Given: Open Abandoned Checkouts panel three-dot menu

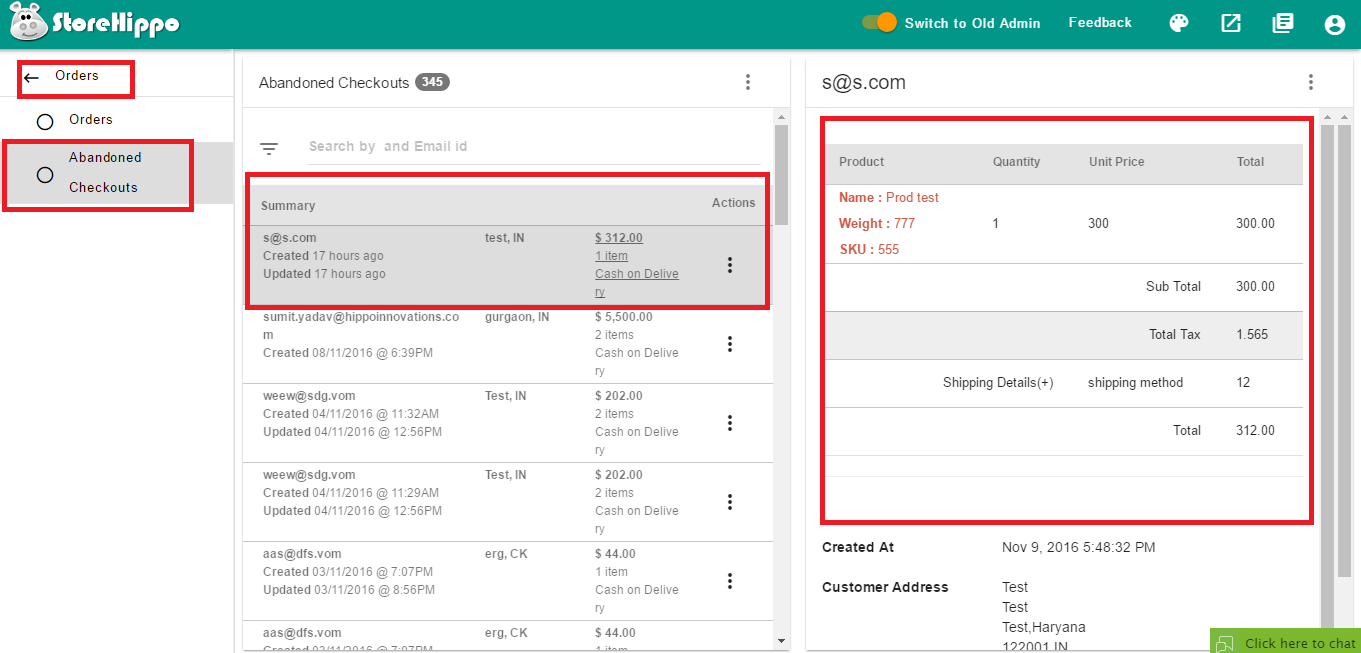Looking at the screenshot, I should pyautogui.click(x=748, y=82).
